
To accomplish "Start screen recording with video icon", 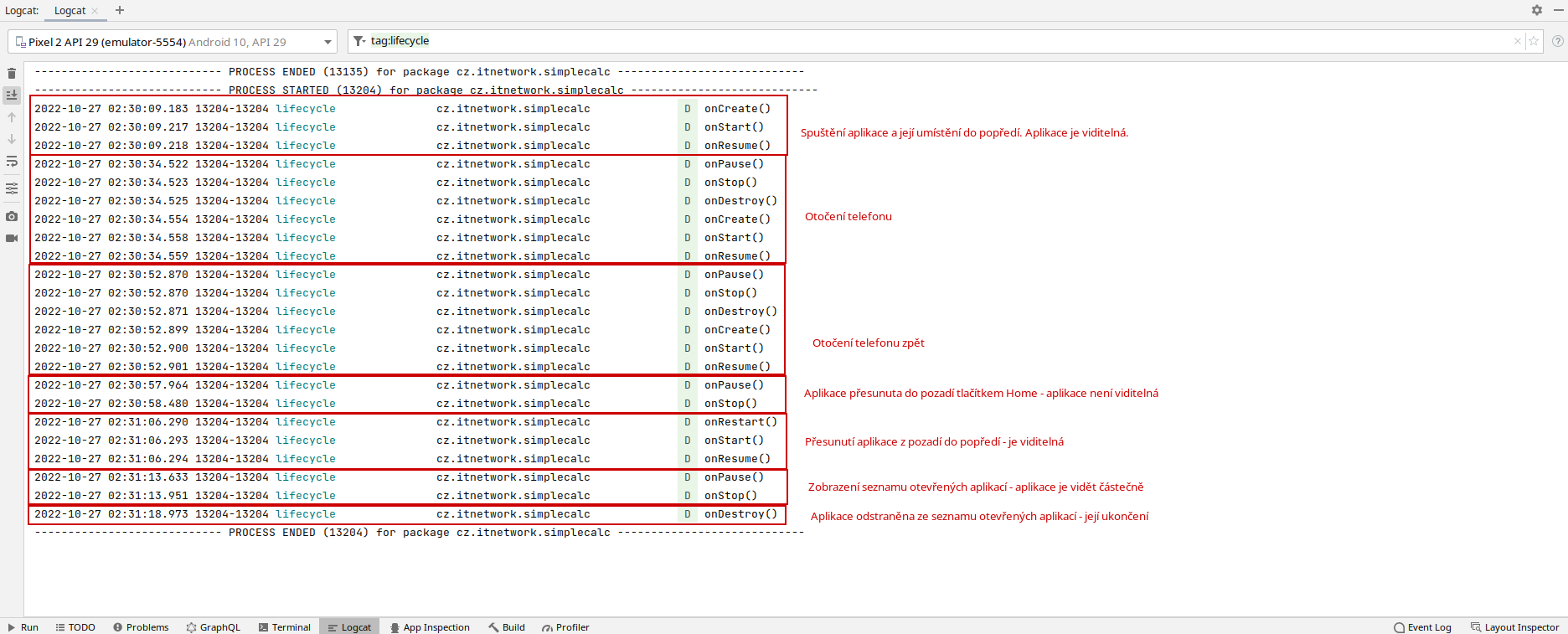I will pyautogui.click(x=12, y=239).
